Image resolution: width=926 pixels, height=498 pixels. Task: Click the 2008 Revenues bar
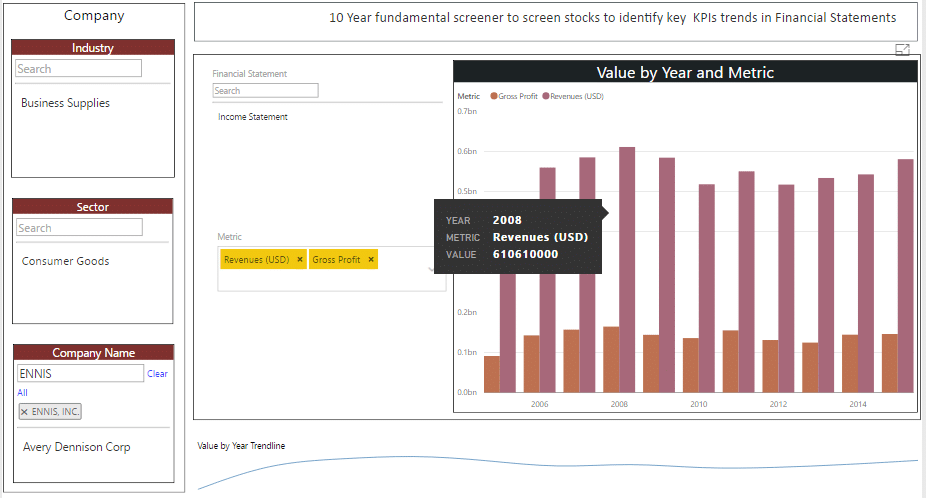(x=627, y=269)
